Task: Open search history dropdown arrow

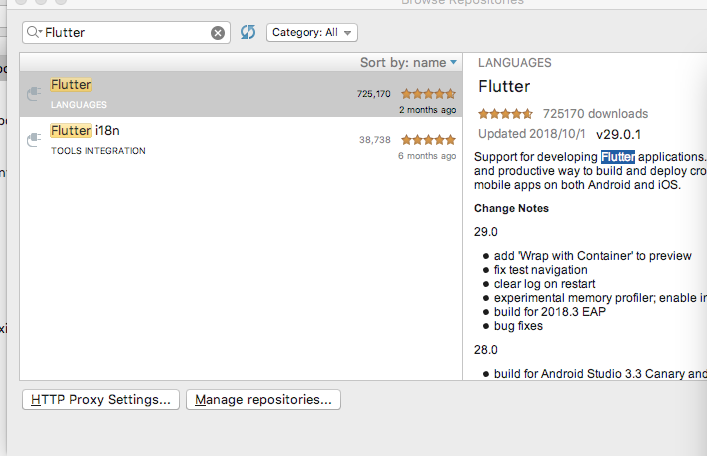Action: coord(41,31)
